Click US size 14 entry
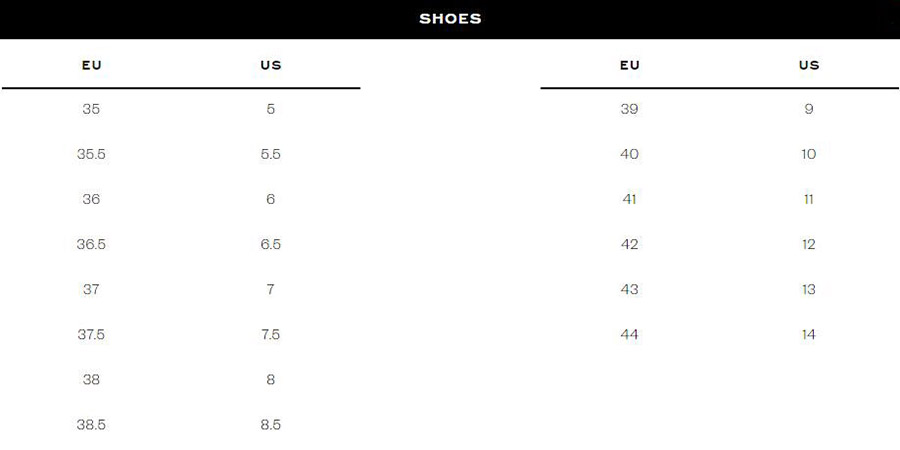Image resolution: width=900 pixels, height=450 pixels. click(809, 335)
